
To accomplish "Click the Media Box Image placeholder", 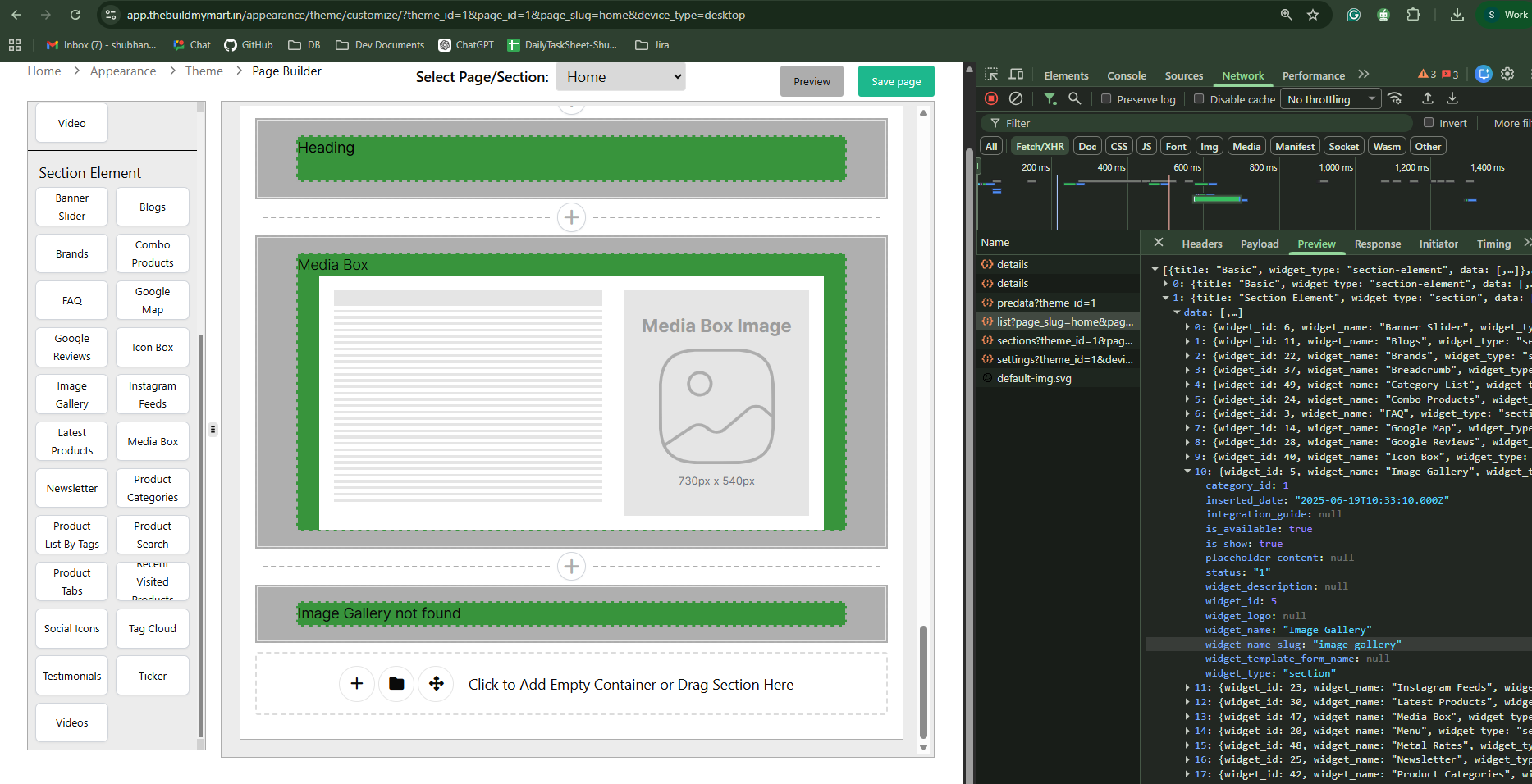I will click(x=716, y=403).
